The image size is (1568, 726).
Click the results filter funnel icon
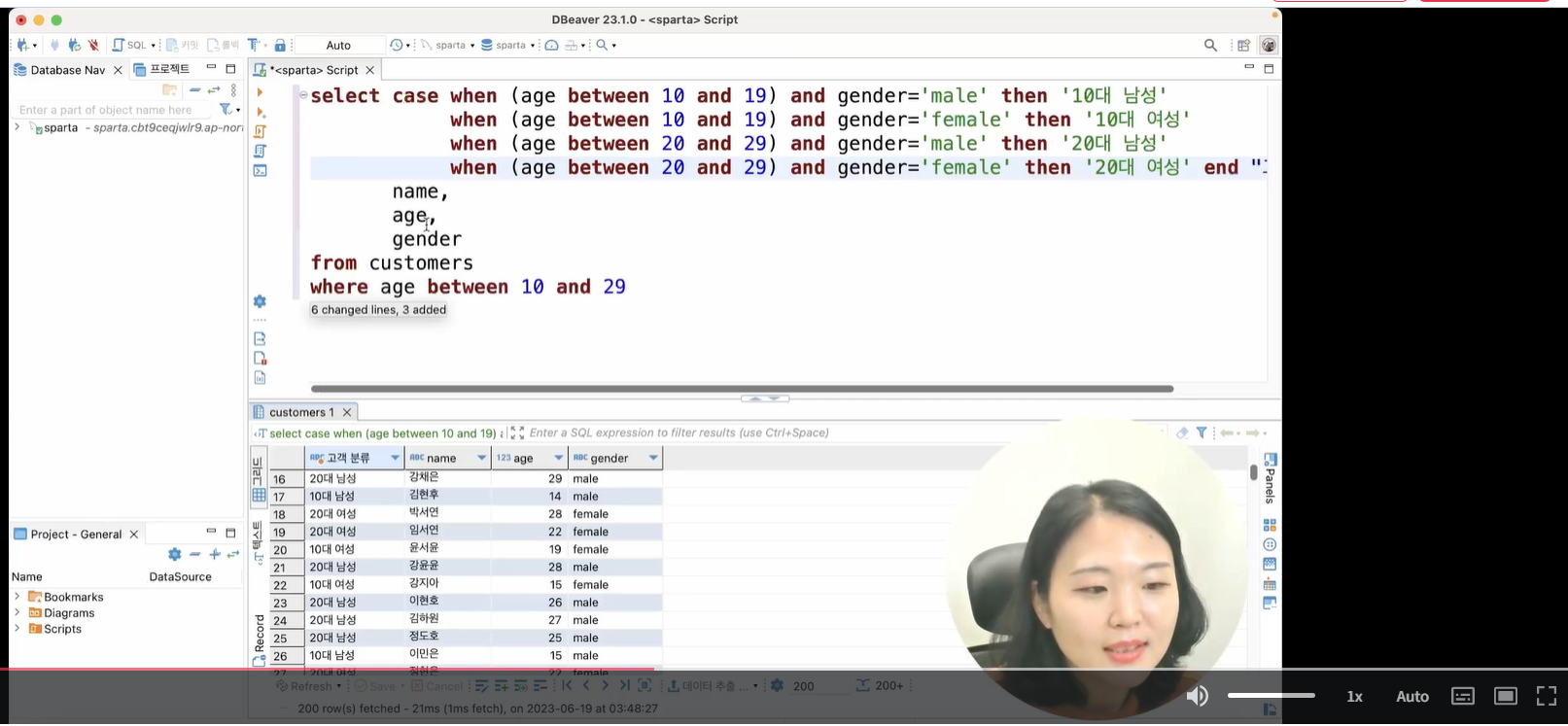tap(1202, 432)
